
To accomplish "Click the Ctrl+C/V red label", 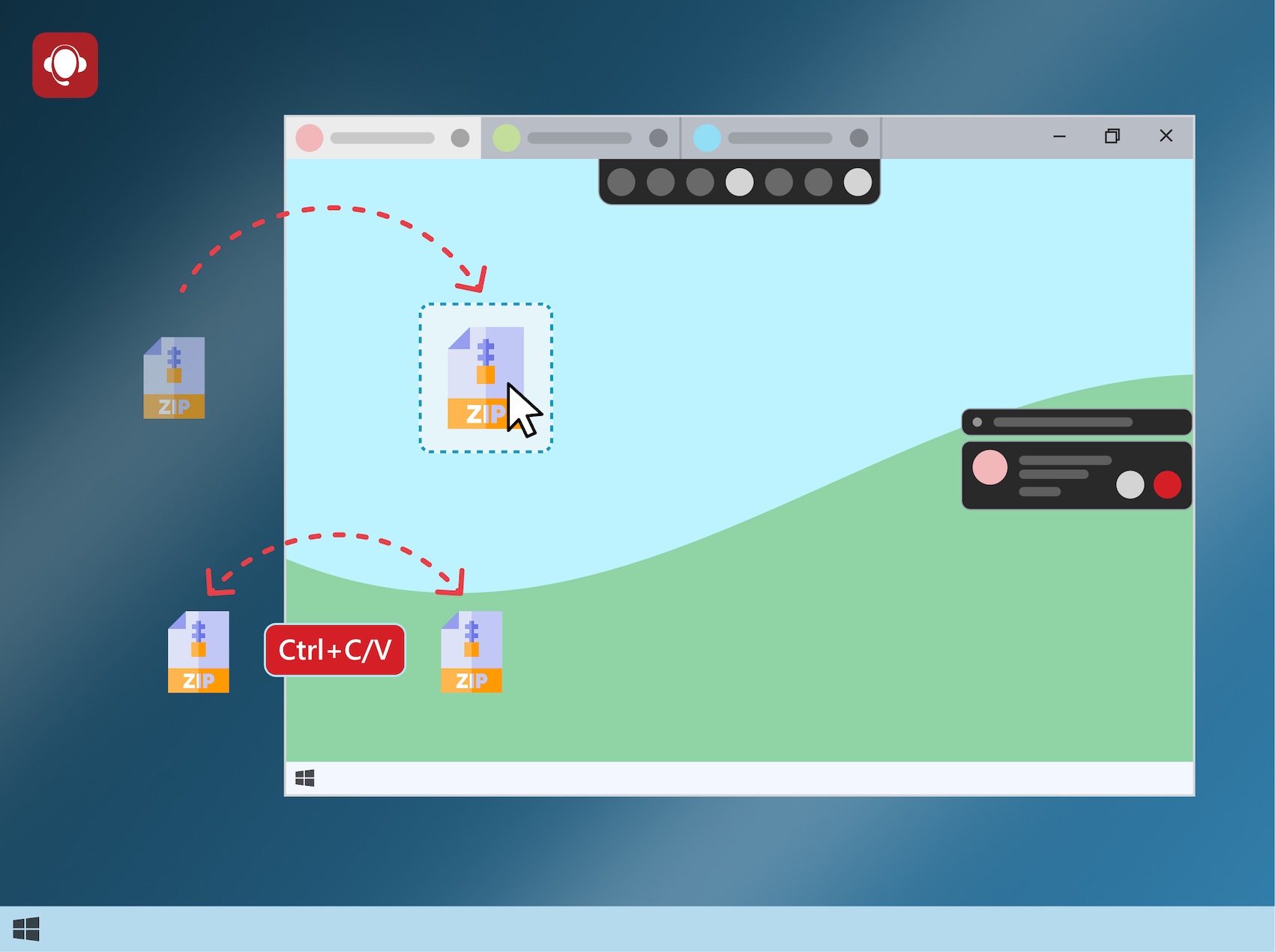I will [335, 650].
